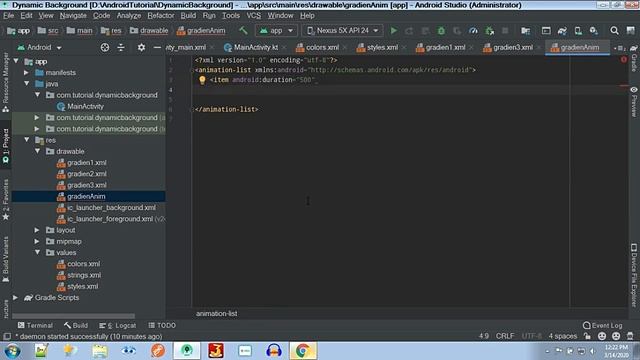
Task: Start debugging with the bug icon
Action: pos(441,31)
